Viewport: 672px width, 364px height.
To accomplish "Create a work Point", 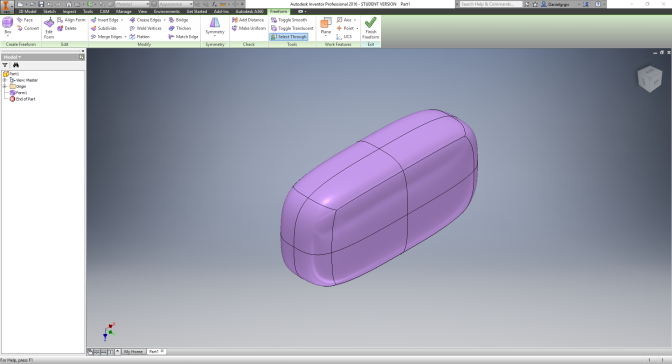I will tap(345, 28).
